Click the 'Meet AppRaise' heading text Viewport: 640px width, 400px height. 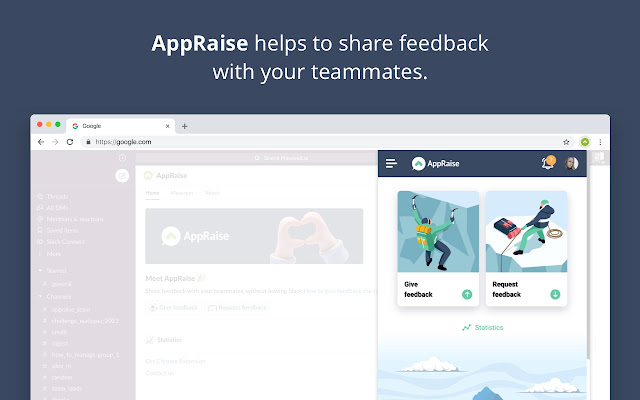(x=170, y=278)
